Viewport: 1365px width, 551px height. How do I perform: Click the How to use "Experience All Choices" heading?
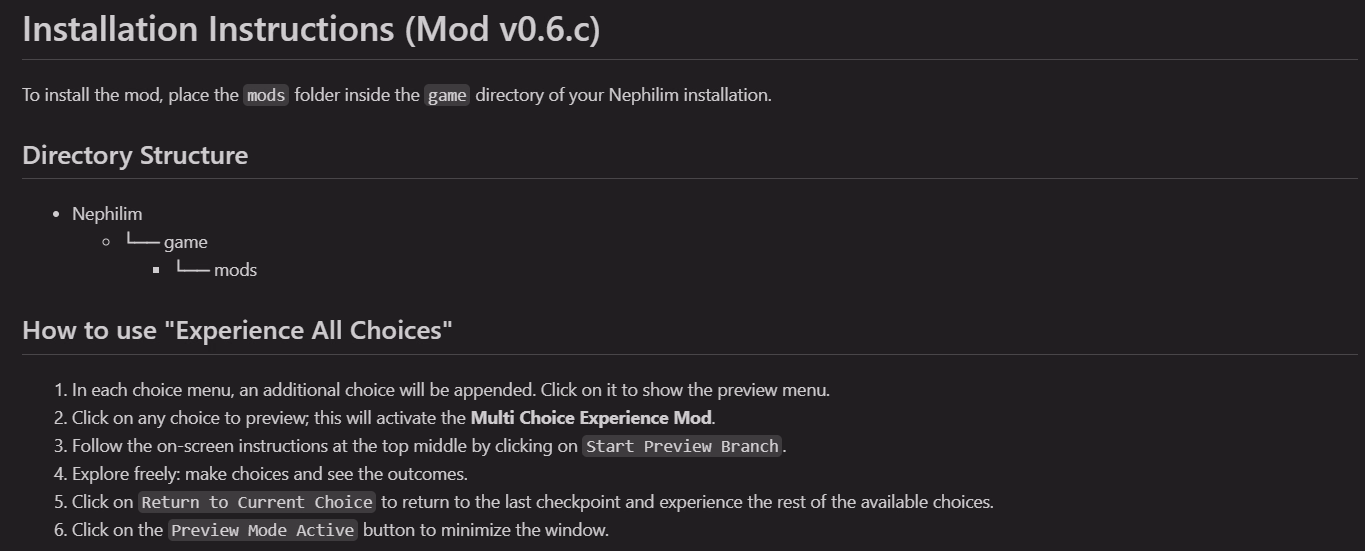[x=237, y=330]
